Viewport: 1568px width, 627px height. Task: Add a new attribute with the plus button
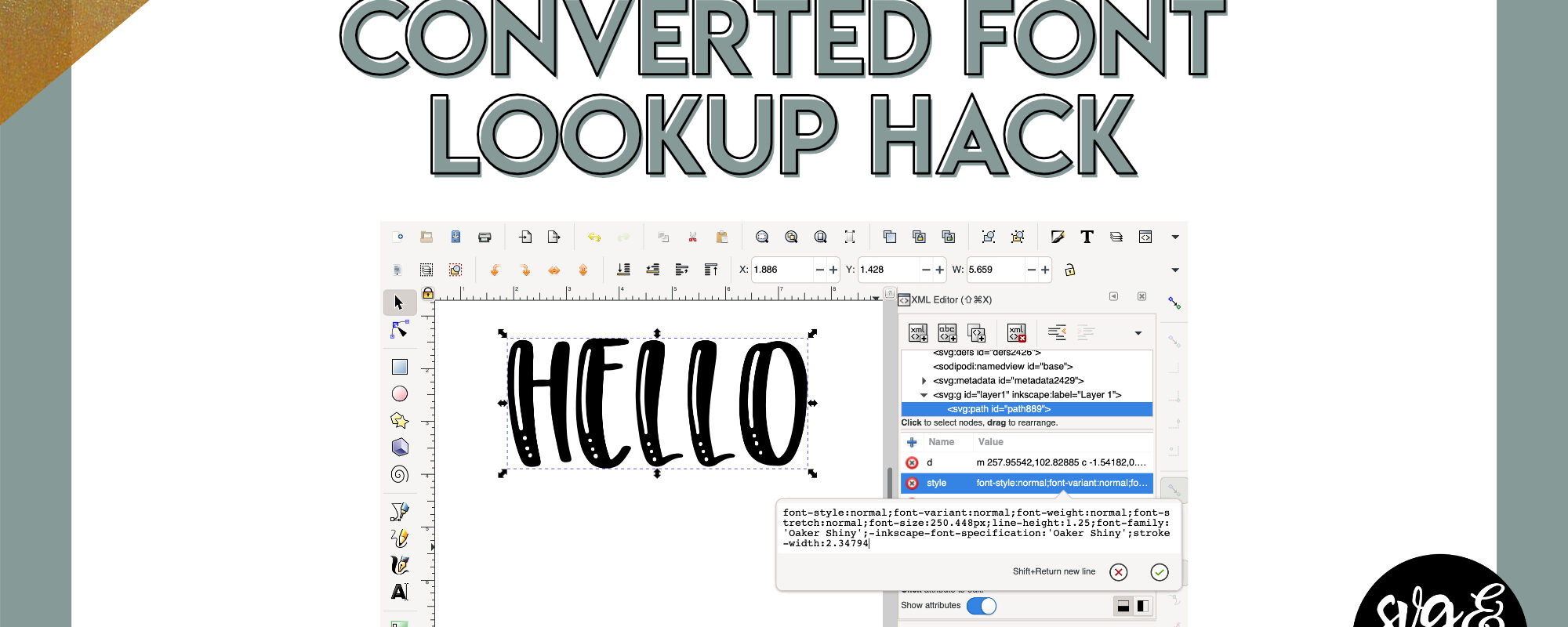pos(912,442)
